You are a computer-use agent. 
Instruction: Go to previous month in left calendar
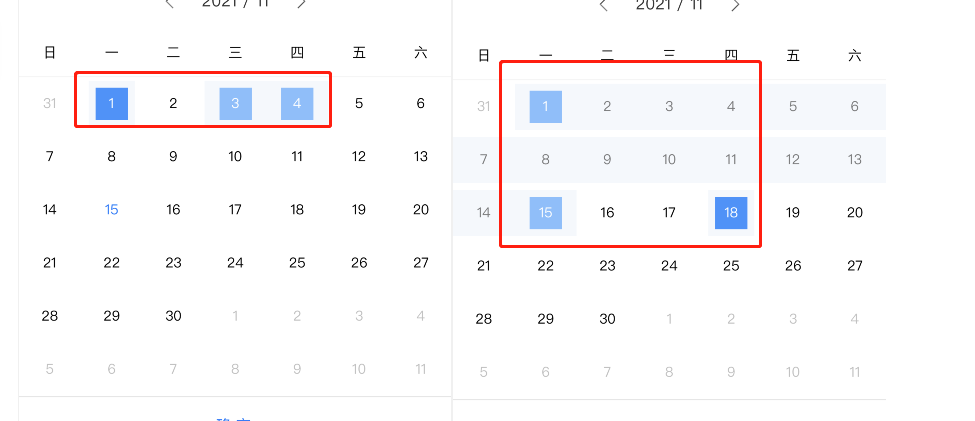[169, 3]
